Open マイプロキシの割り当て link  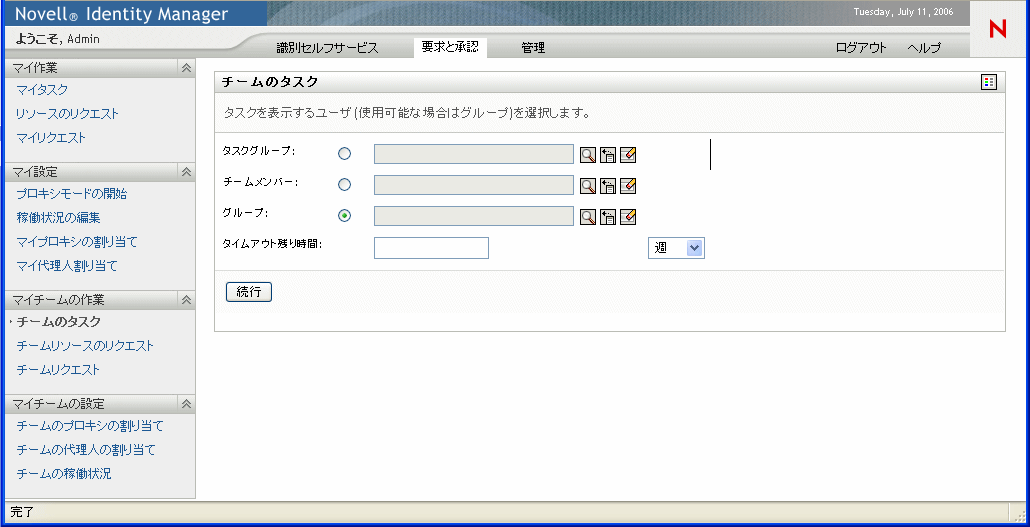77,242
